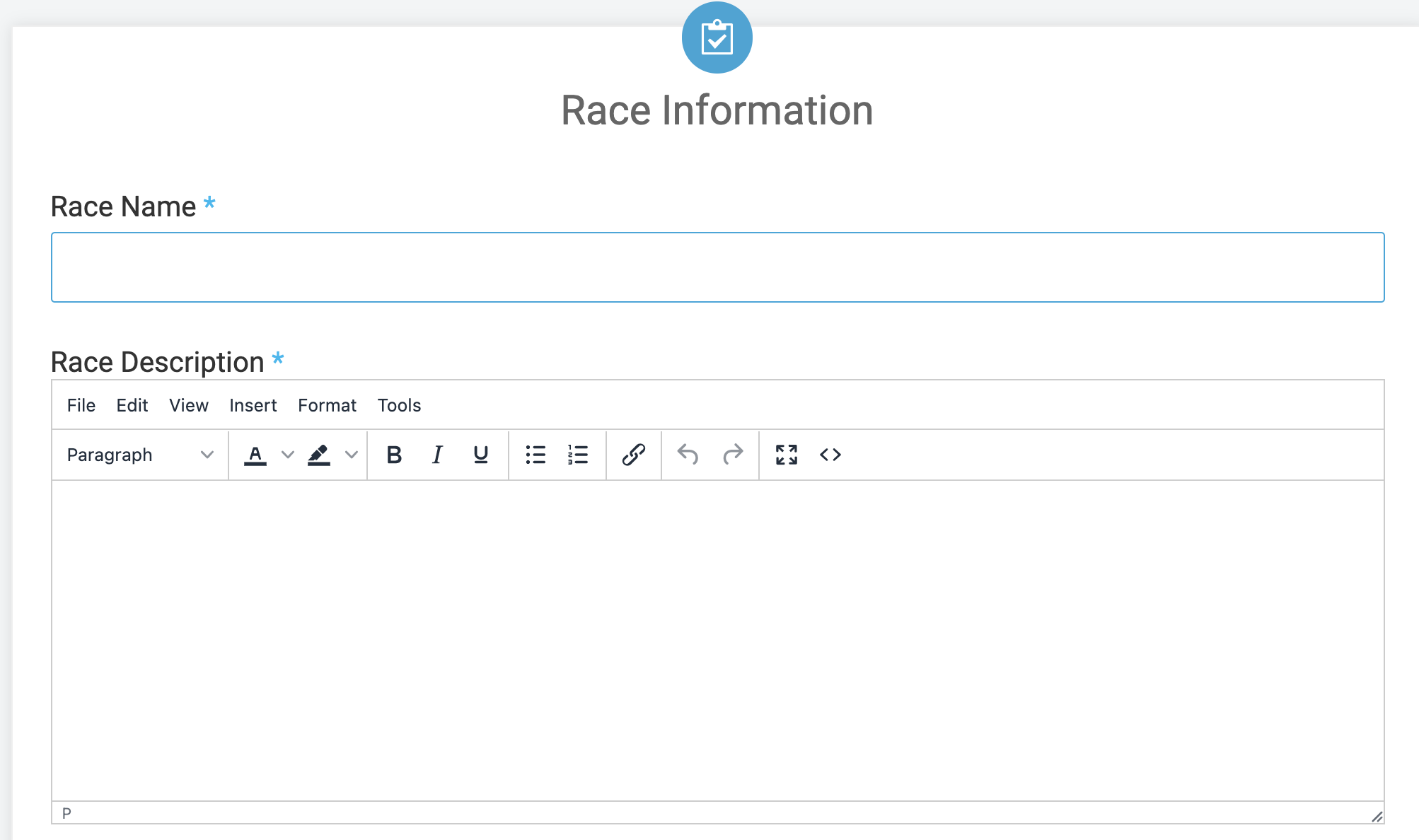Screen dimensions: 1419x840
Task: Toggle bold formatting in editor toolbar
Action: click(x=394, y=455)
